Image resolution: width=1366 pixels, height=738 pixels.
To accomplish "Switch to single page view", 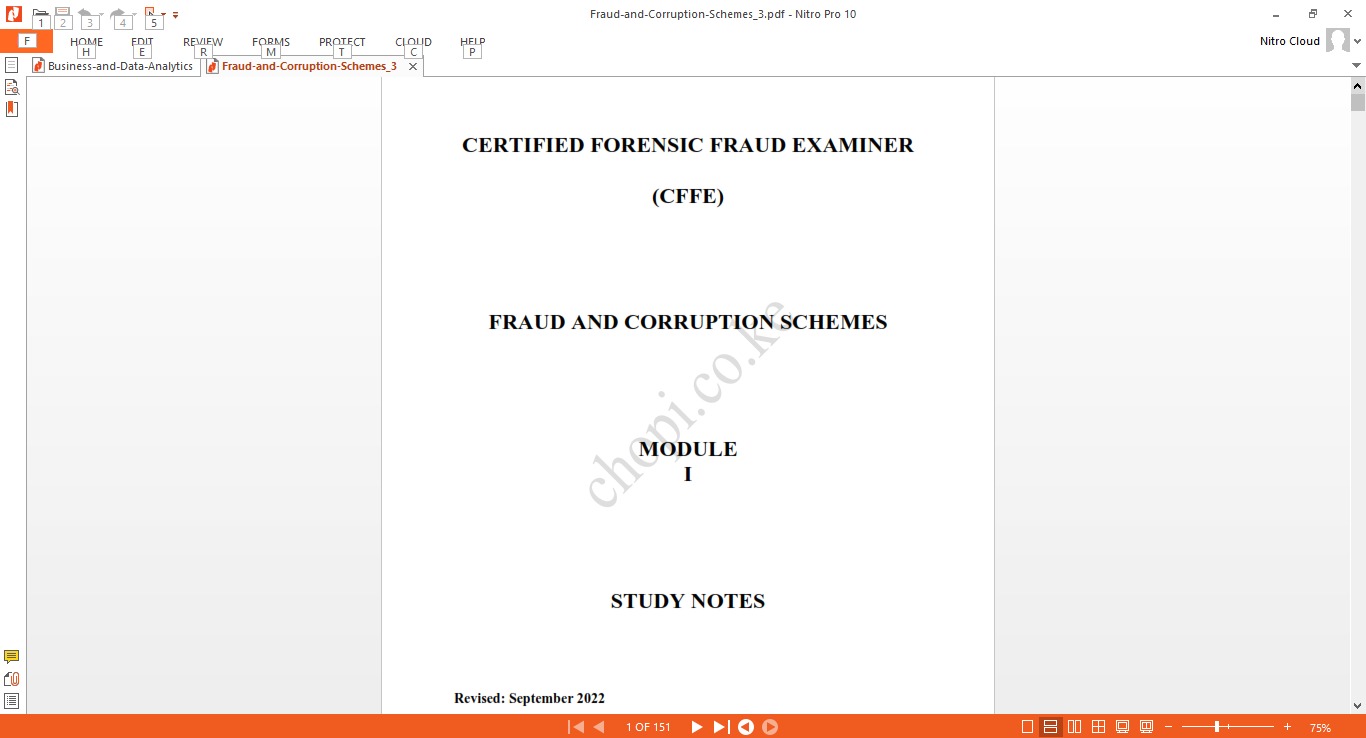I will coord(1028,727).
